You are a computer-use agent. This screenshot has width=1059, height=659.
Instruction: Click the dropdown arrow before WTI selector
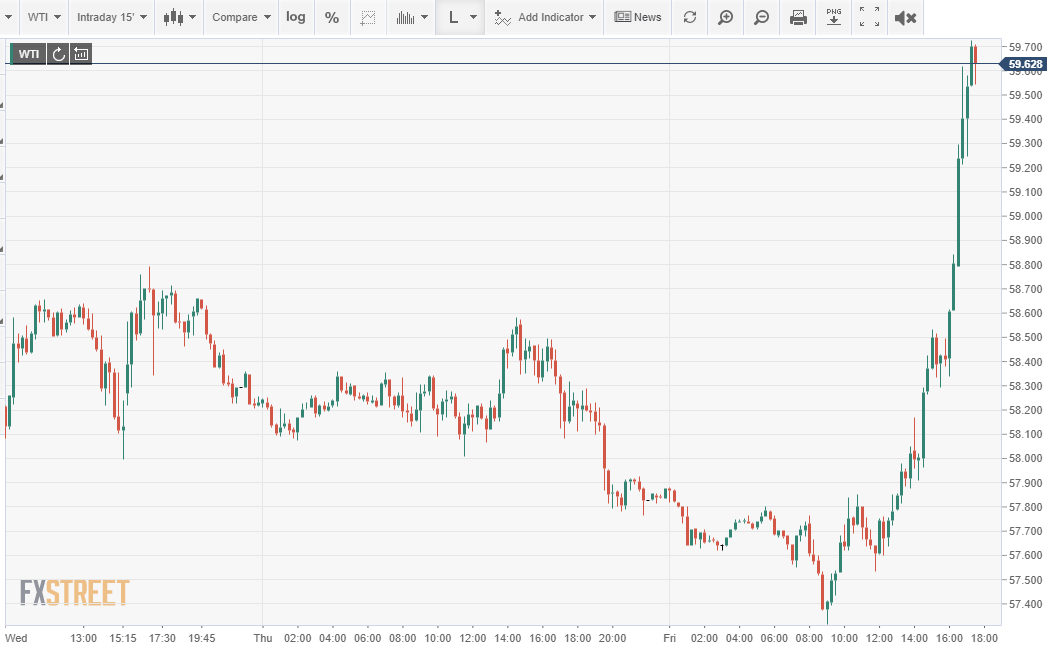click(x=8, y=18)
